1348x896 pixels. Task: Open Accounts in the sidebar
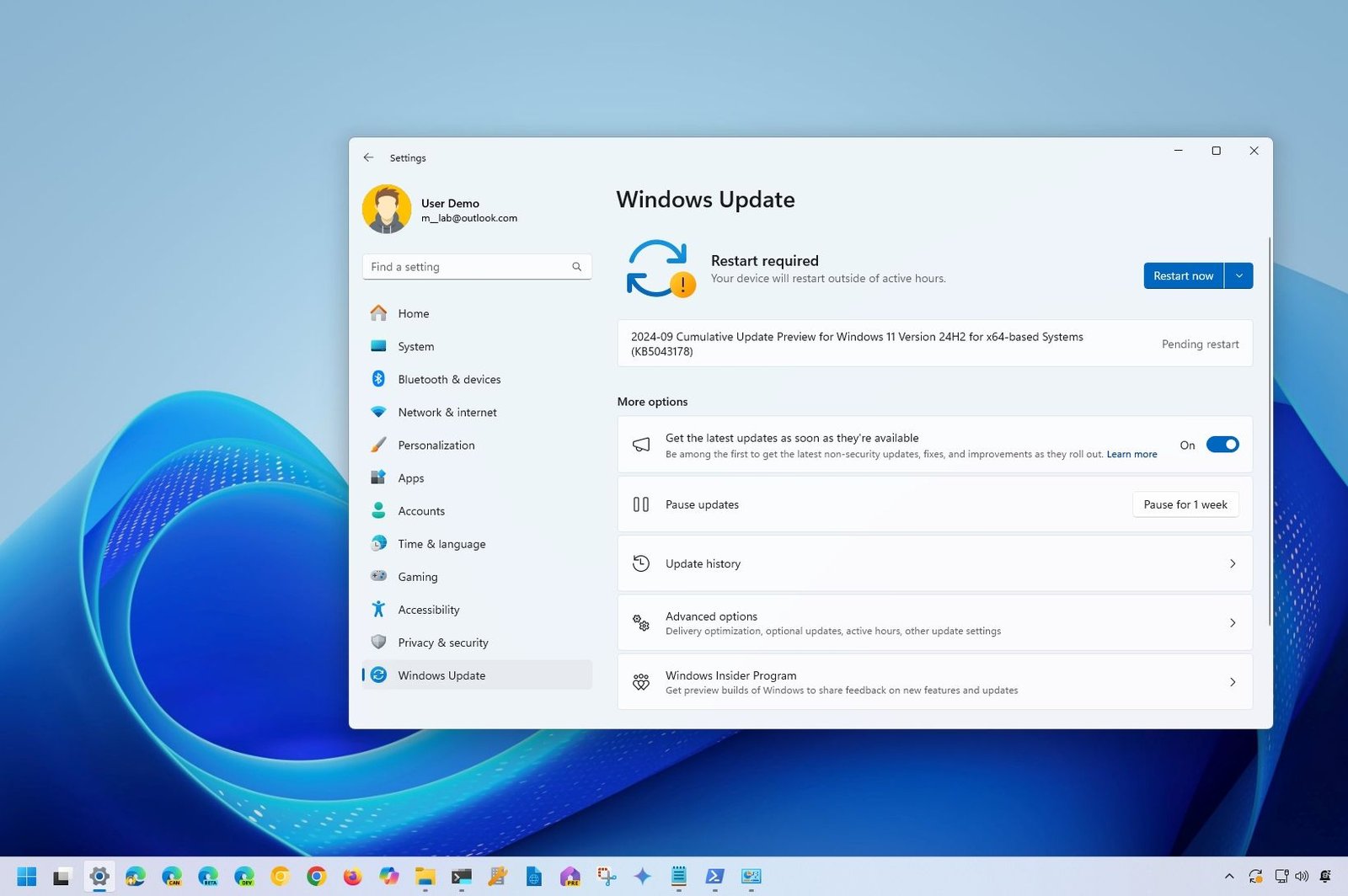(x=477, y=510)
